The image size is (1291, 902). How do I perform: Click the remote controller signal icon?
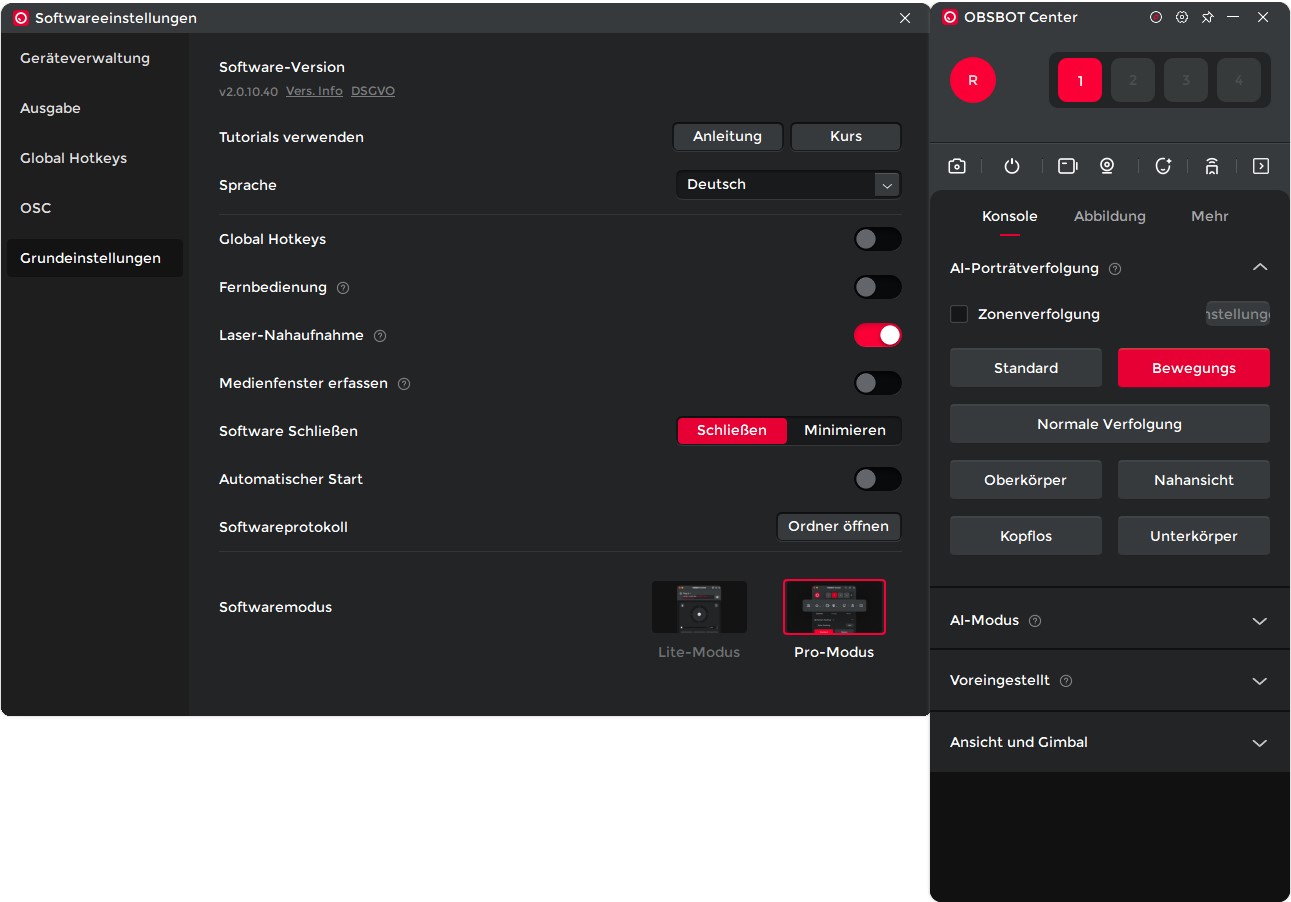coord(1212,166)
